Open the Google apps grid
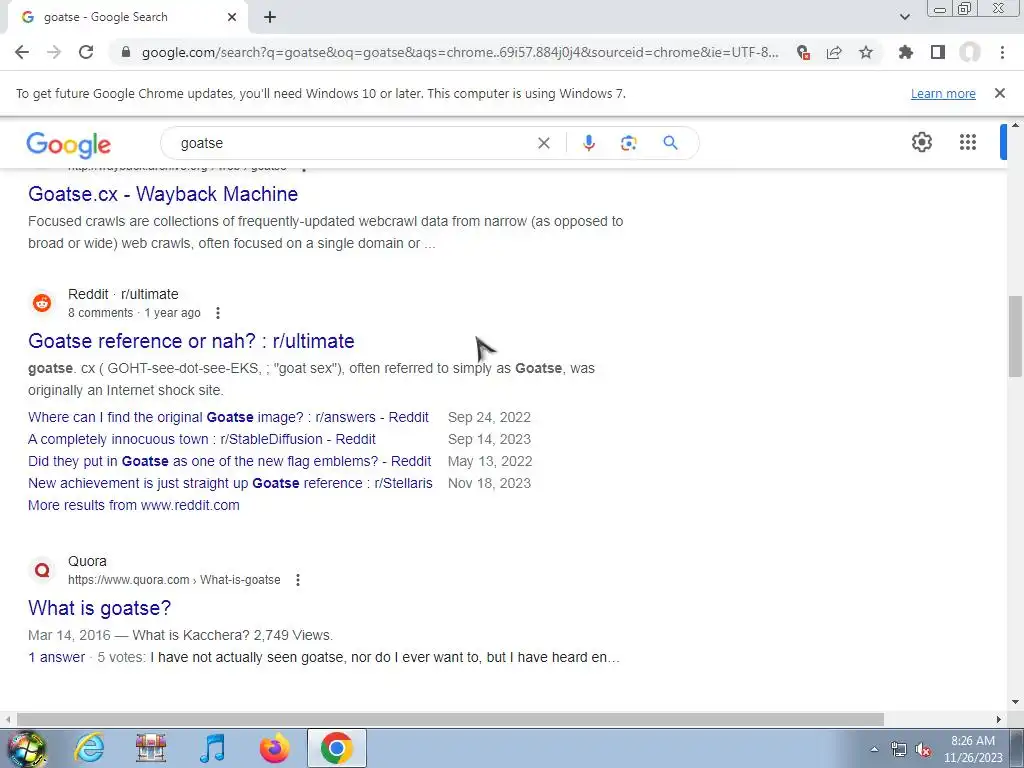Viewport: 1024px width, 768px height. pyautogui.click(x=968, y=142)
